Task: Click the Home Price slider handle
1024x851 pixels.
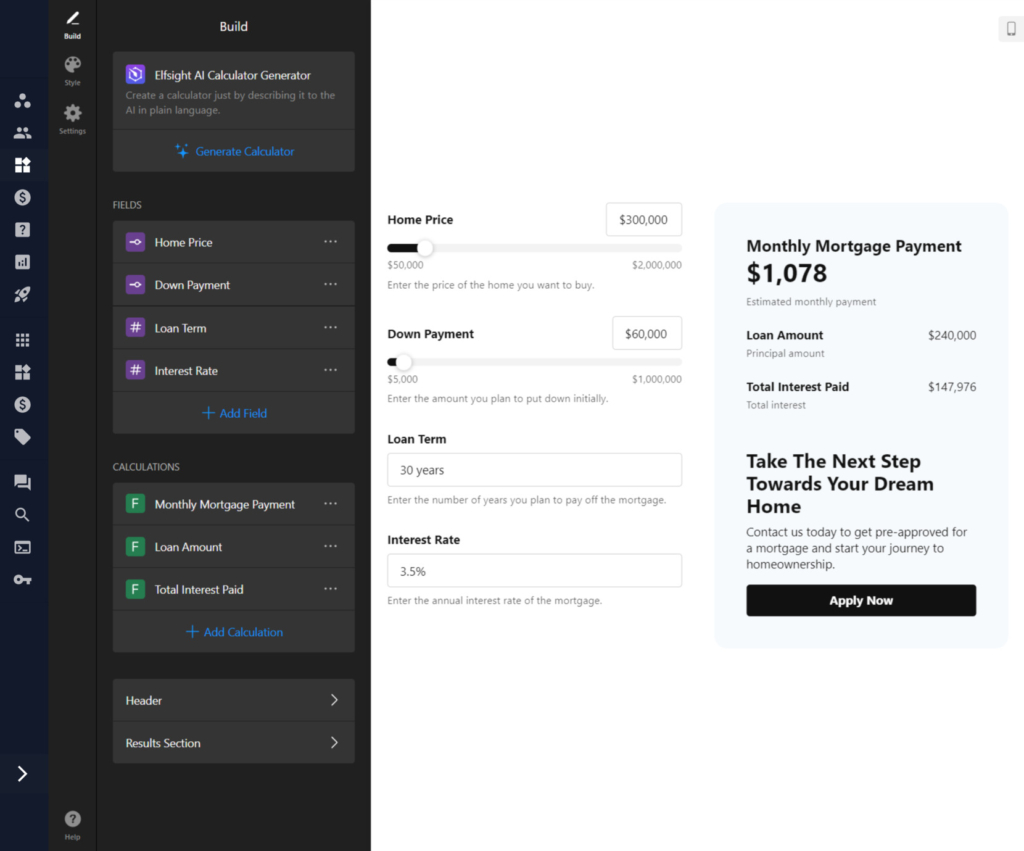Action: tap(424, 248)
